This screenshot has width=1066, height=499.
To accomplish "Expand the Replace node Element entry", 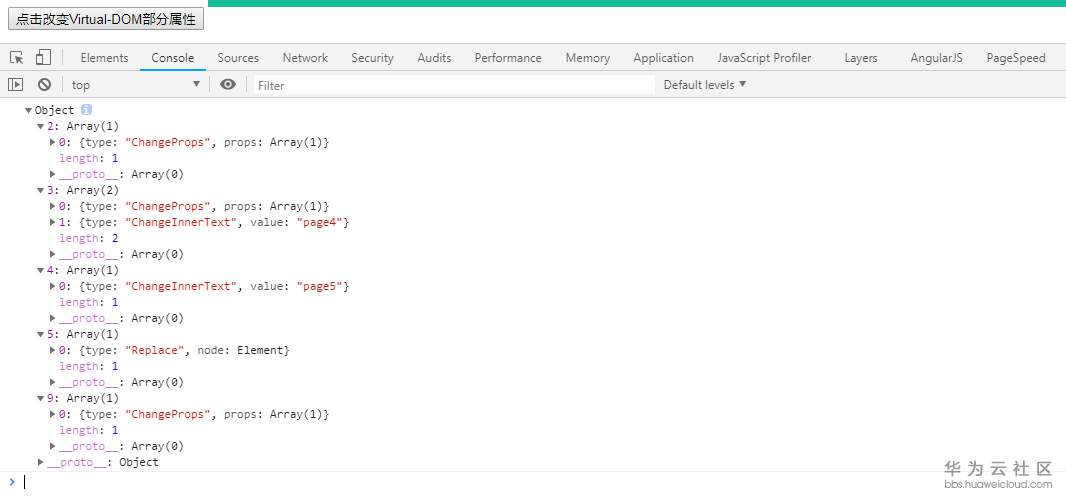I will [x=52, y=350].
